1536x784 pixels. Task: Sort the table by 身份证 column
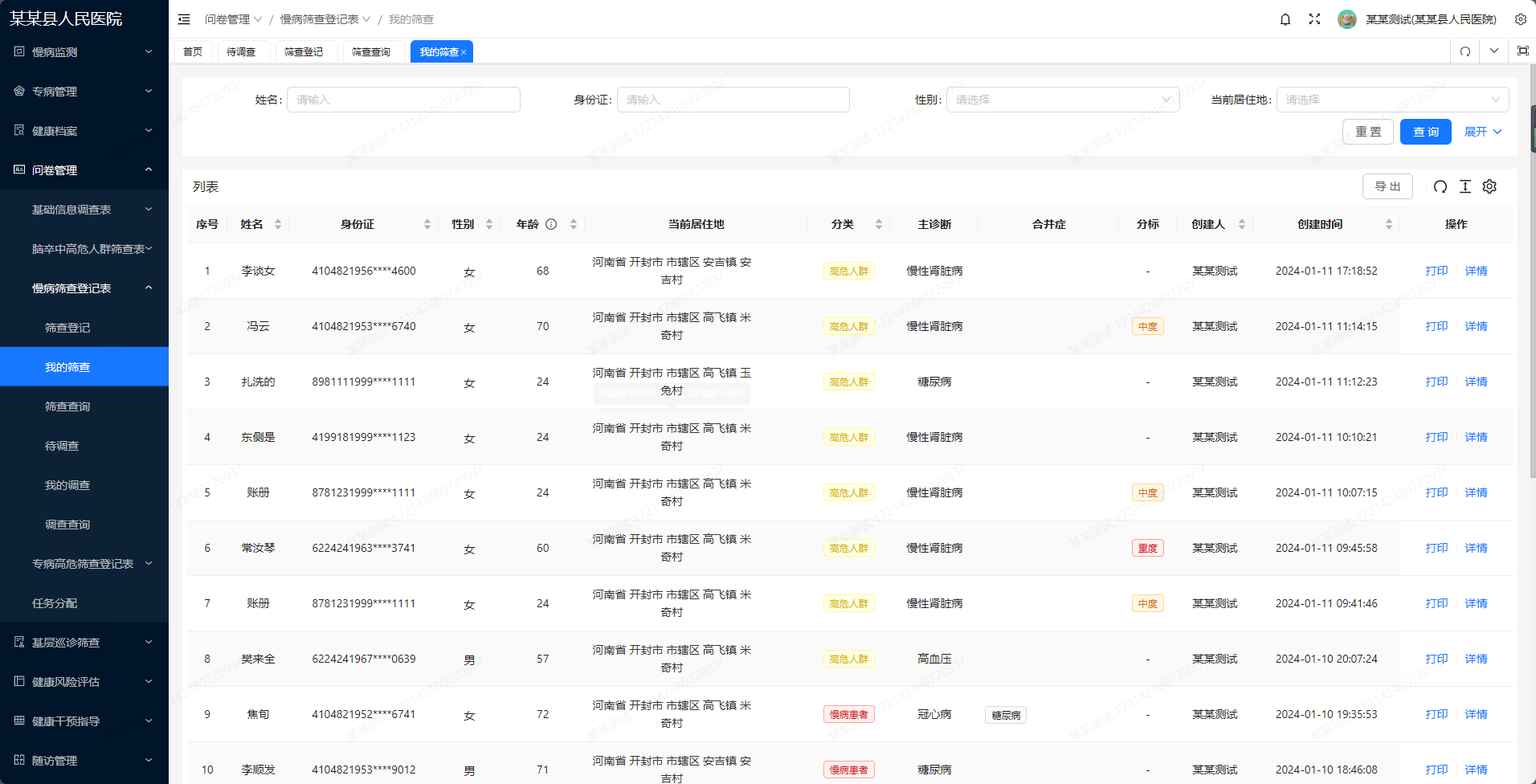(427, 224)
